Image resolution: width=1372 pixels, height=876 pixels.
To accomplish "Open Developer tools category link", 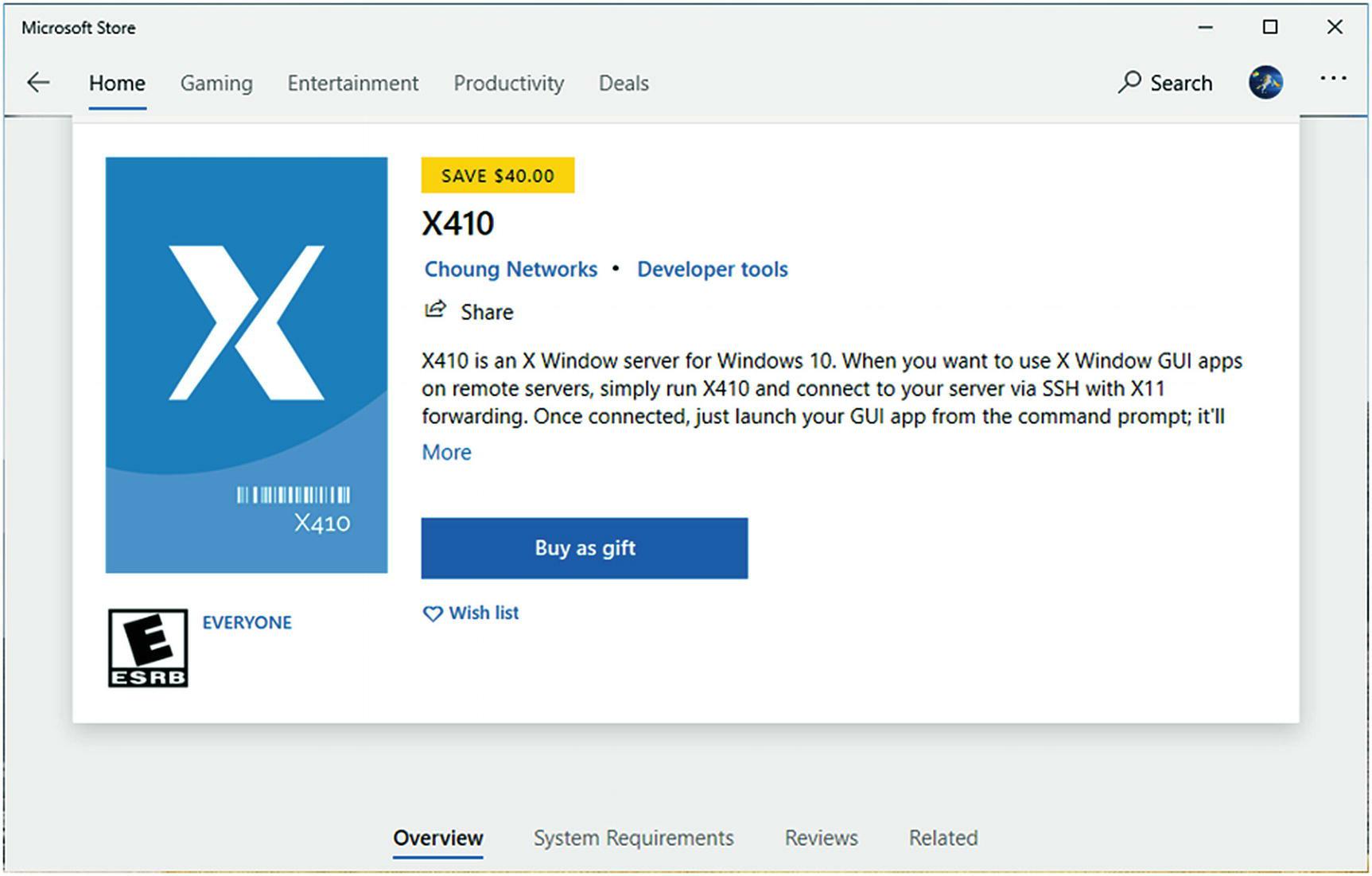I will 713,270.
